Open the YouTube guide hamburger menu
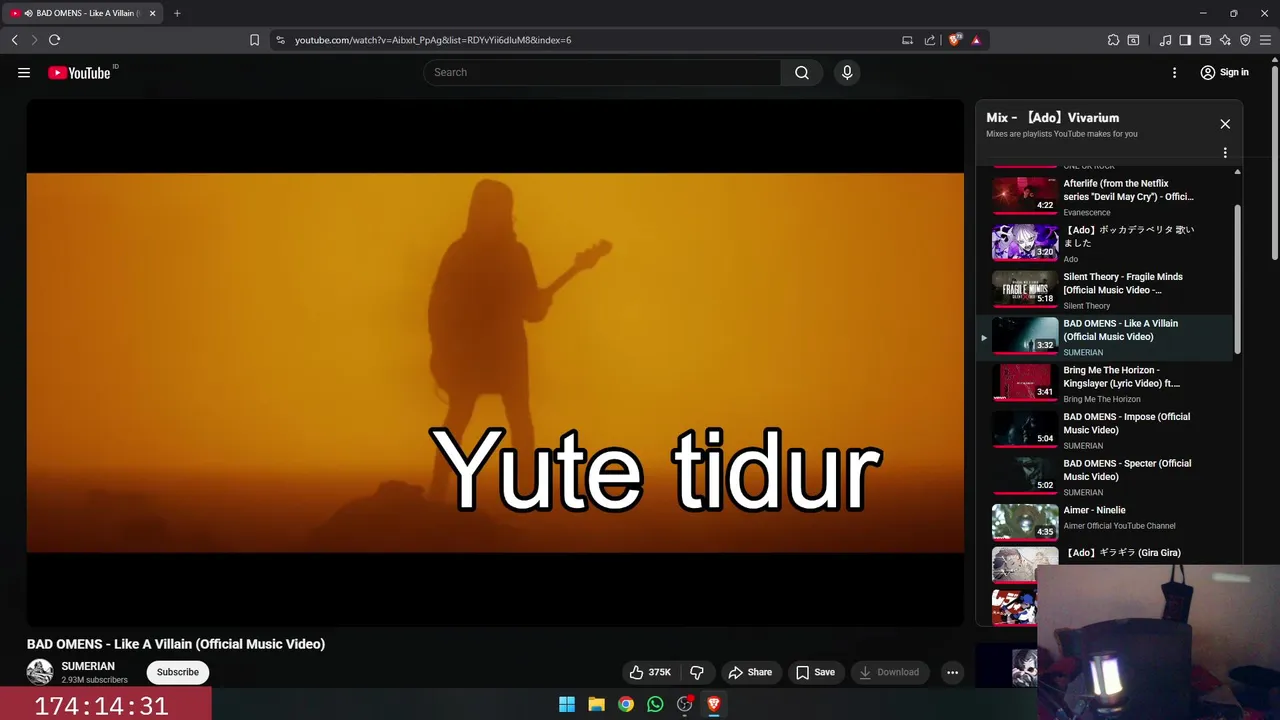 (x=24, y=72)
